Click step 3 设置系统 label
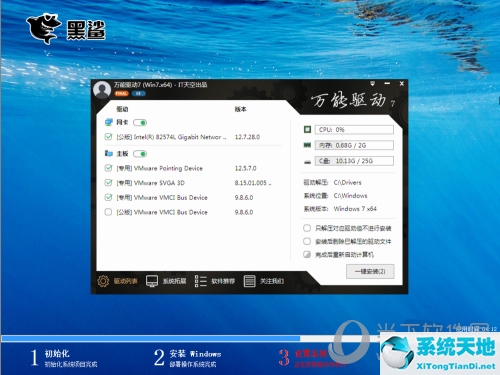 pos(311,353)
